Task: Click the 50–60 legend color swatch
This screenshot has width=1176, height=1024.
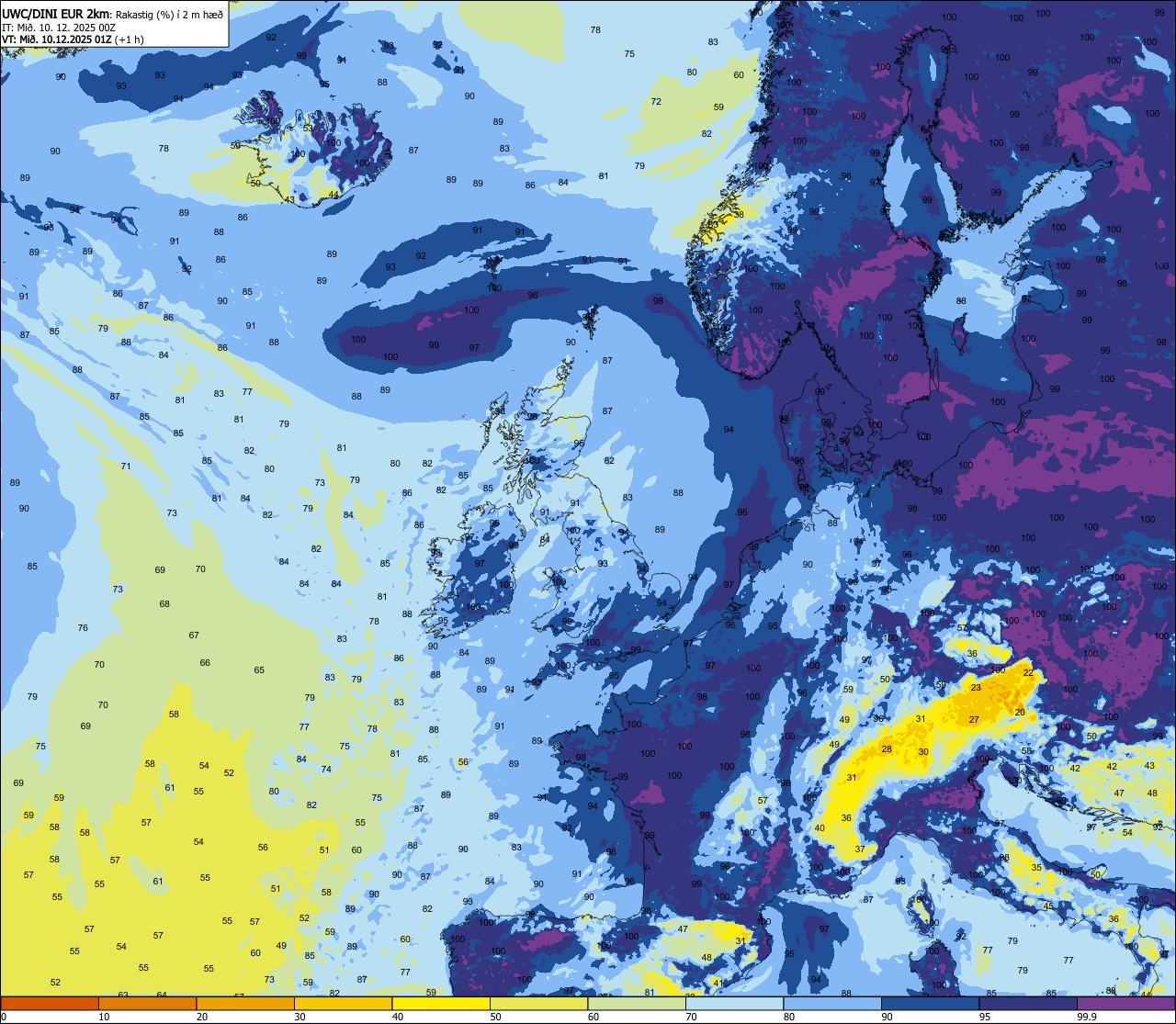Action: pyautogui.click(x=538, y=1004)
